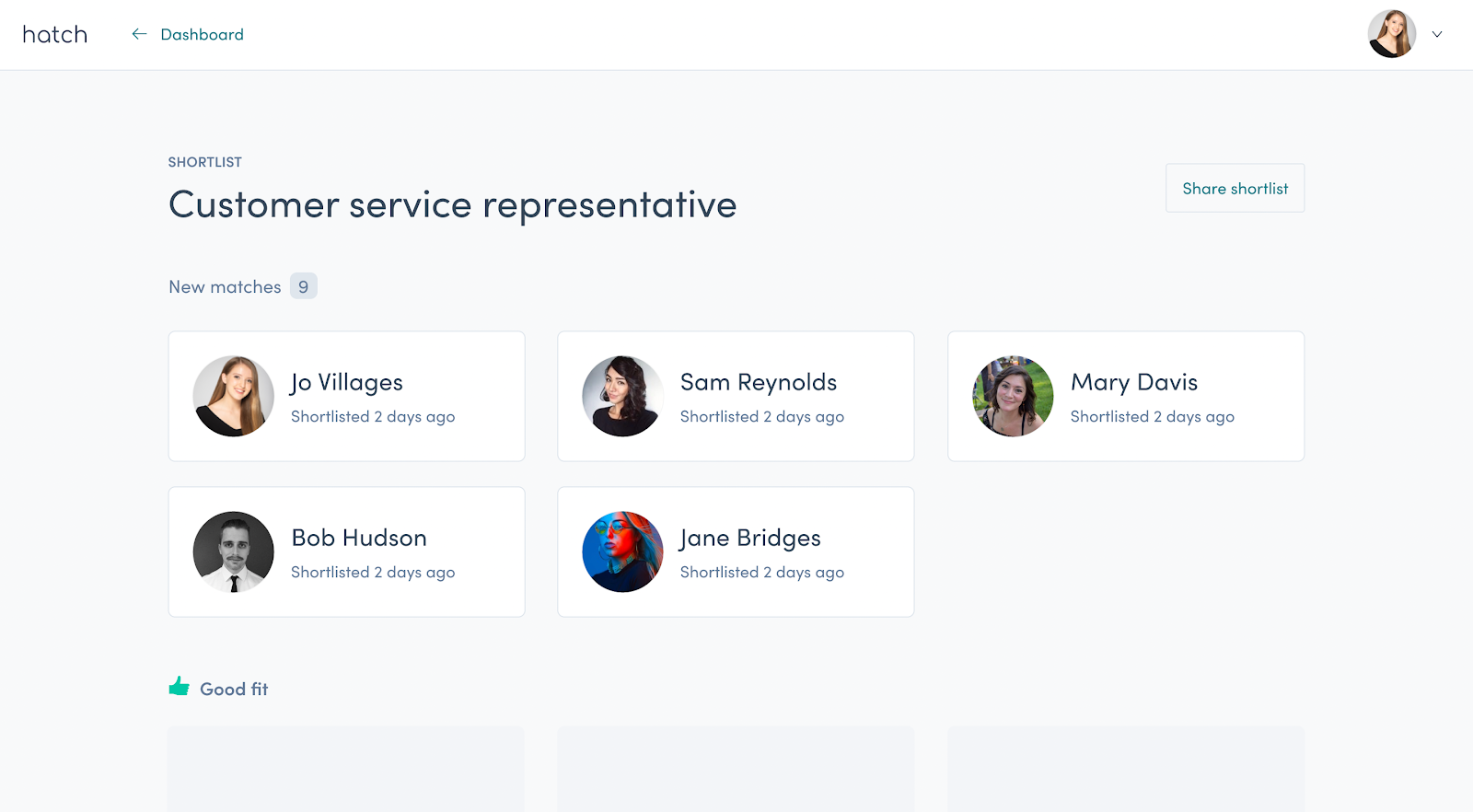Image resolution: width=1473 pixels, height=812 pixels.
Task: Click the New matches count badge
Action: click(303, 286)
